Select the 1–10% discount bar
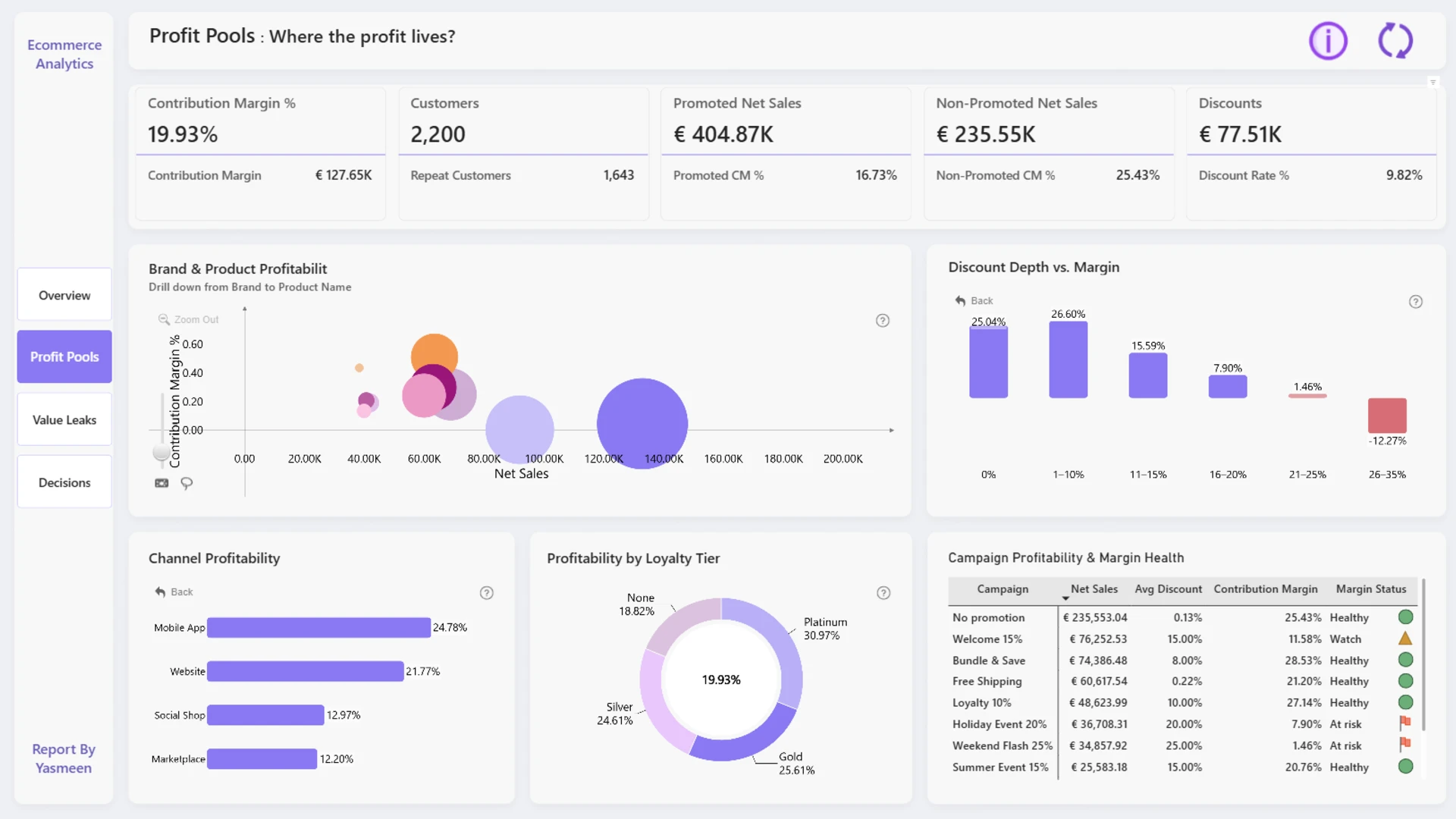 pyautogui.click(x=1068, y=359)
